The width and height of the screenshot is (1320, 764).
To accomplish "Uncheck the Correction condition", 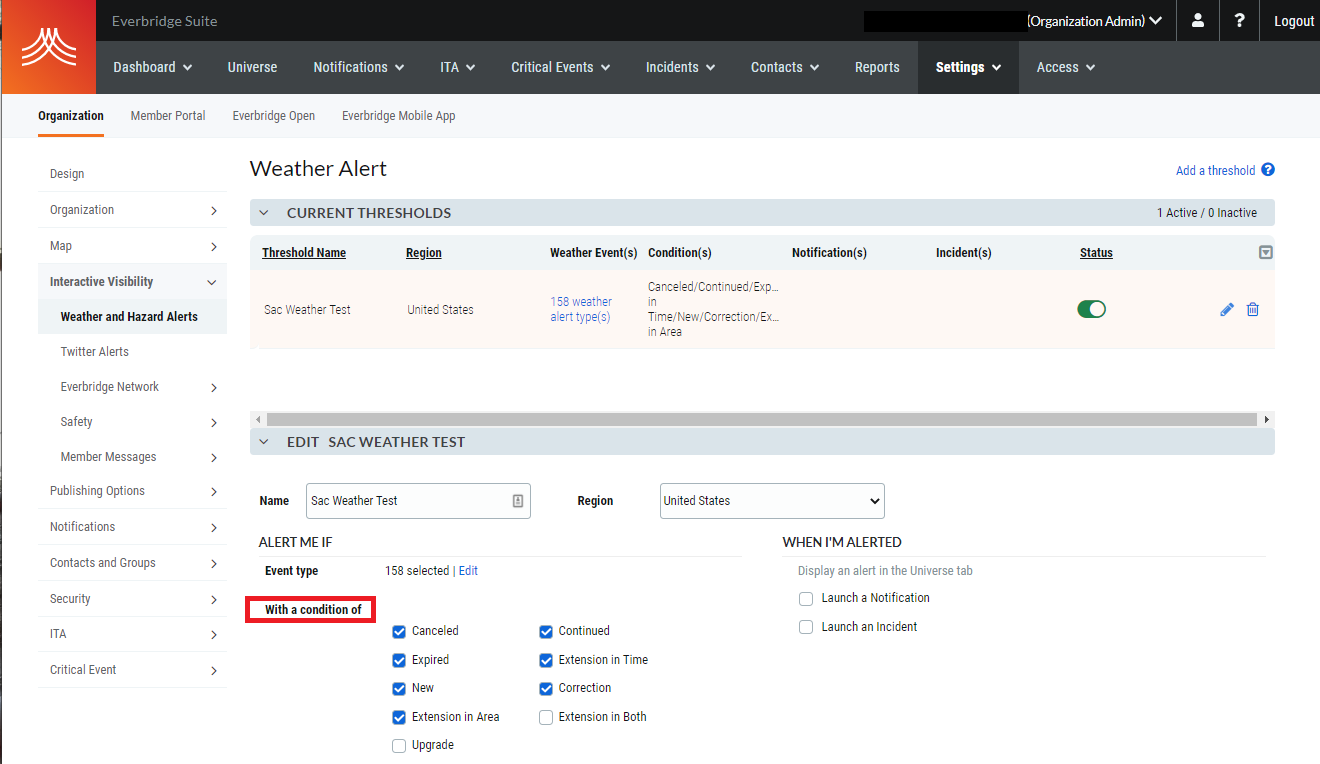I will (x=546, y=688).
